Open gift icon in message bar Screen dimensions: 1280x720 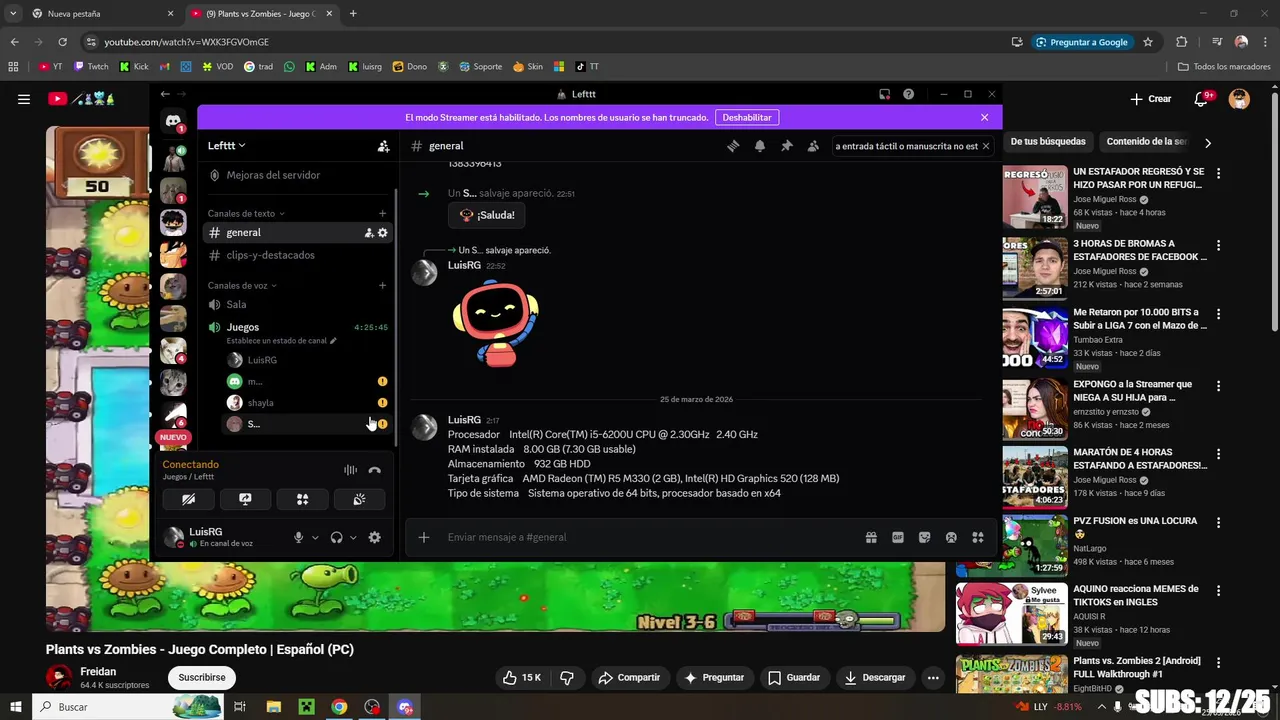(871, 537)
